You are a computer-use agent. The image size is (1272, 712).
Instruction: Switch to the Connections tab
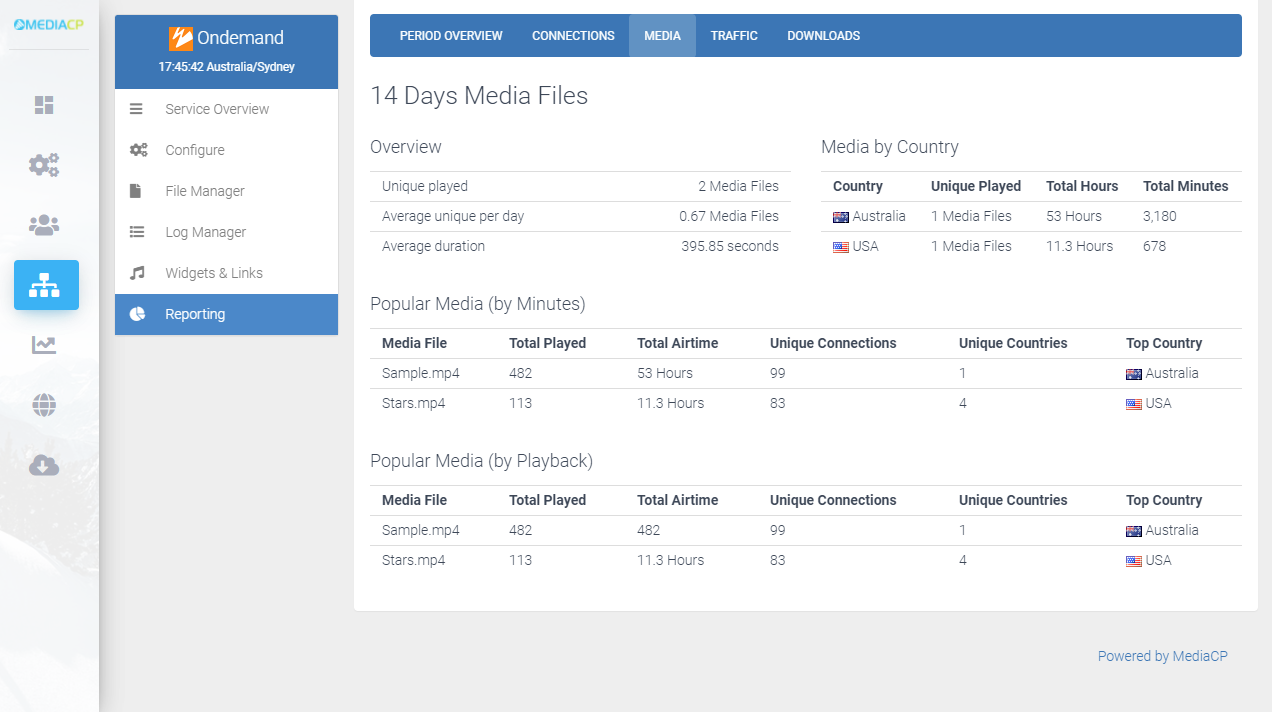point(573,36)
